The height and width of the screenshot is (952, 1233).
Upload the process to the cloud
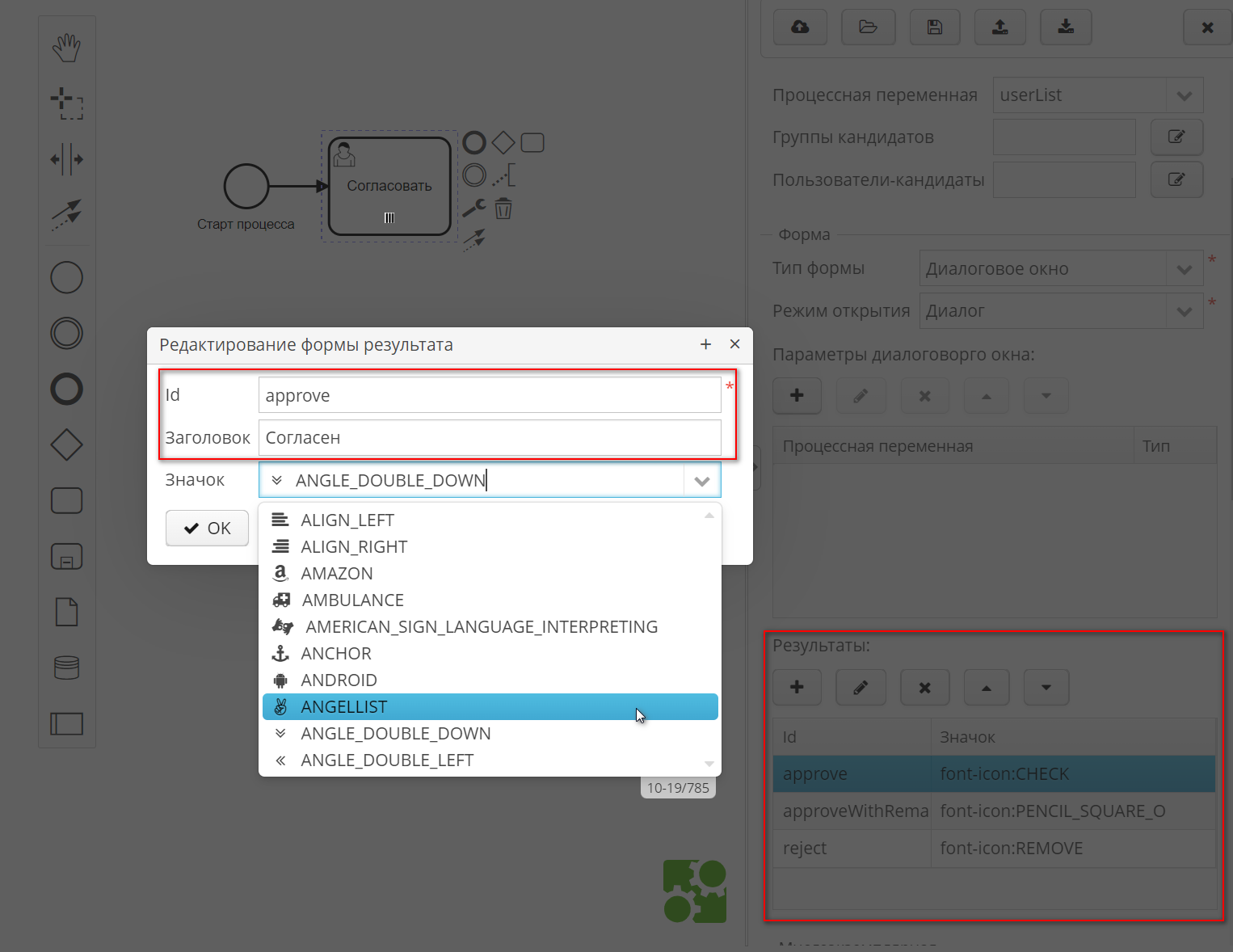pyautogui.click(x=799, y=27)
